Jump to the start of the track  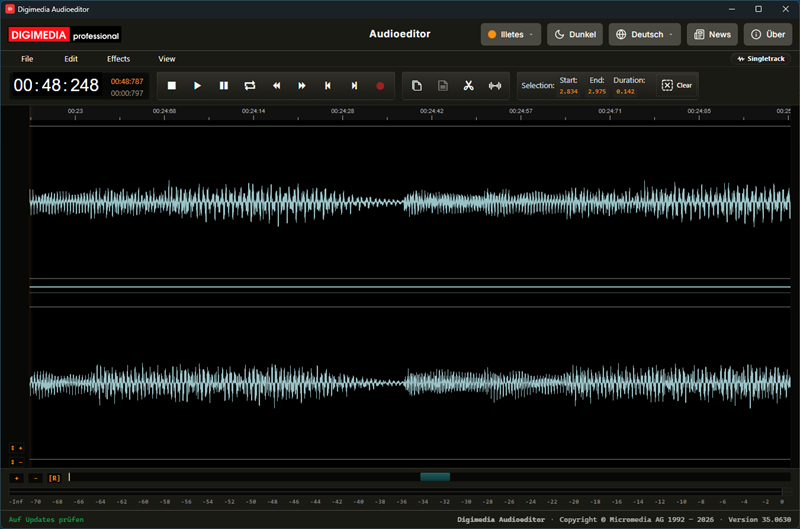point(328,86)
